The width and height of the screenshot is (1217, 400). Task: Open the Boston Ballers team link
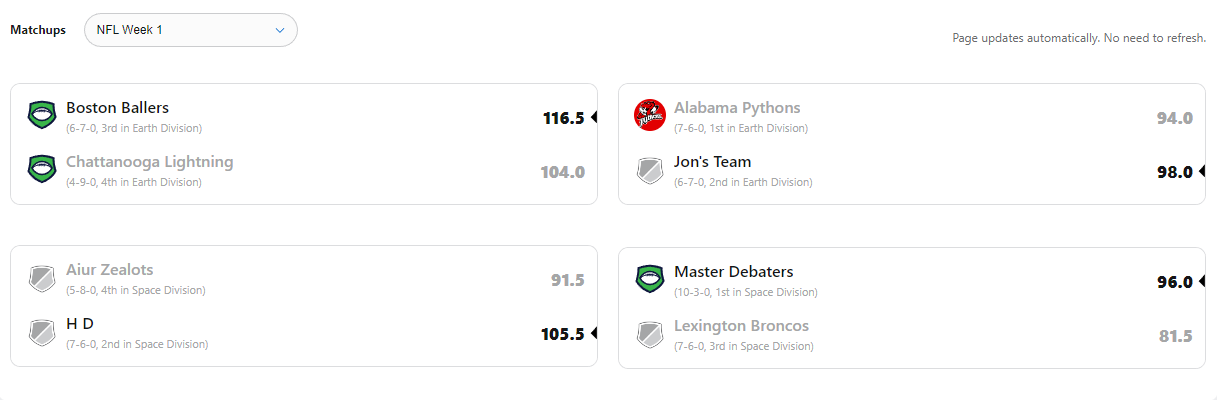(x=117, y=108)
